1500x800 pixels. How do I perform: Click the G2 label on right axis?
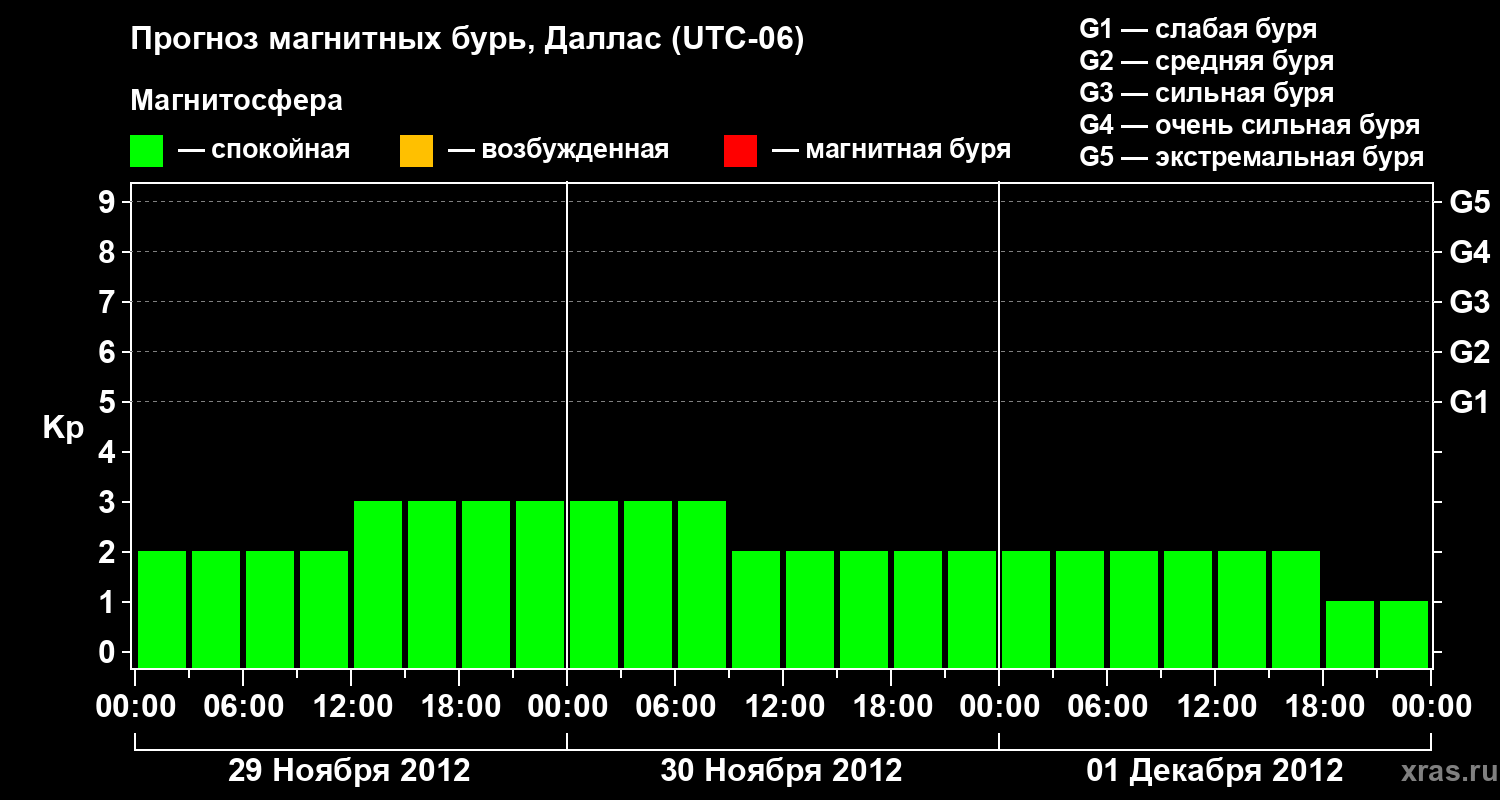point(1469,353)
